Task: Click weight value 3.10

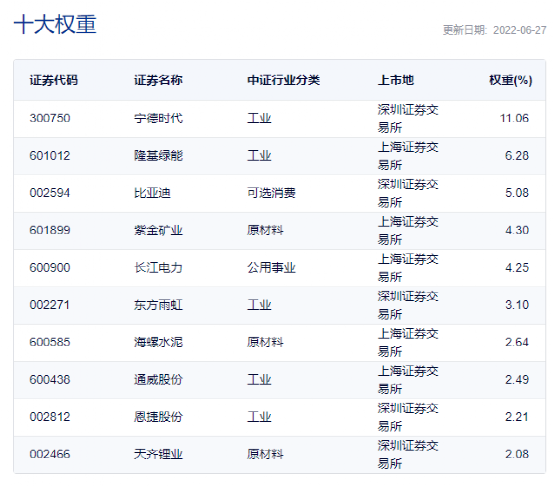Action: click(x=517, y=305)
